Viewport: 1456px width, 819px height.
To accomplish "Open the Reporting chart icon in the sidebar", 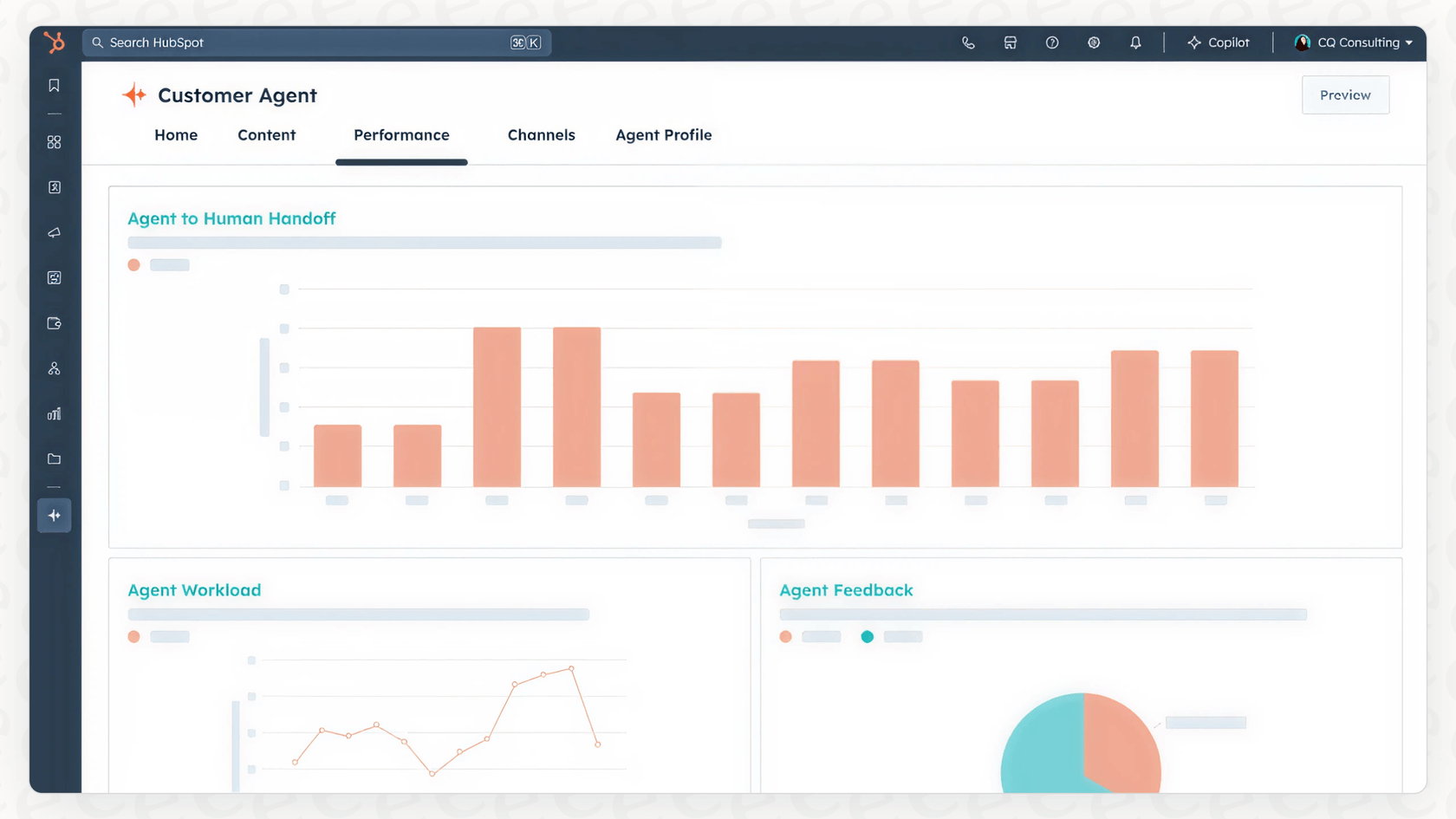I will point(54,413).
